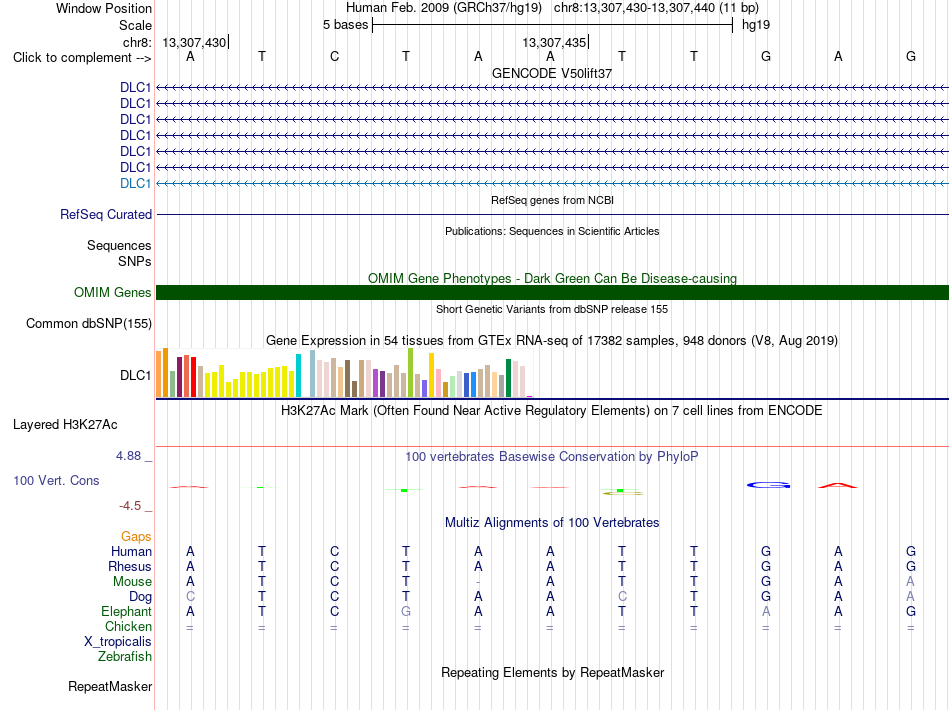Open the RepeatMasker track label
Image resolution: width=950 pixels, height=710 pixels.
pos(110,686)
